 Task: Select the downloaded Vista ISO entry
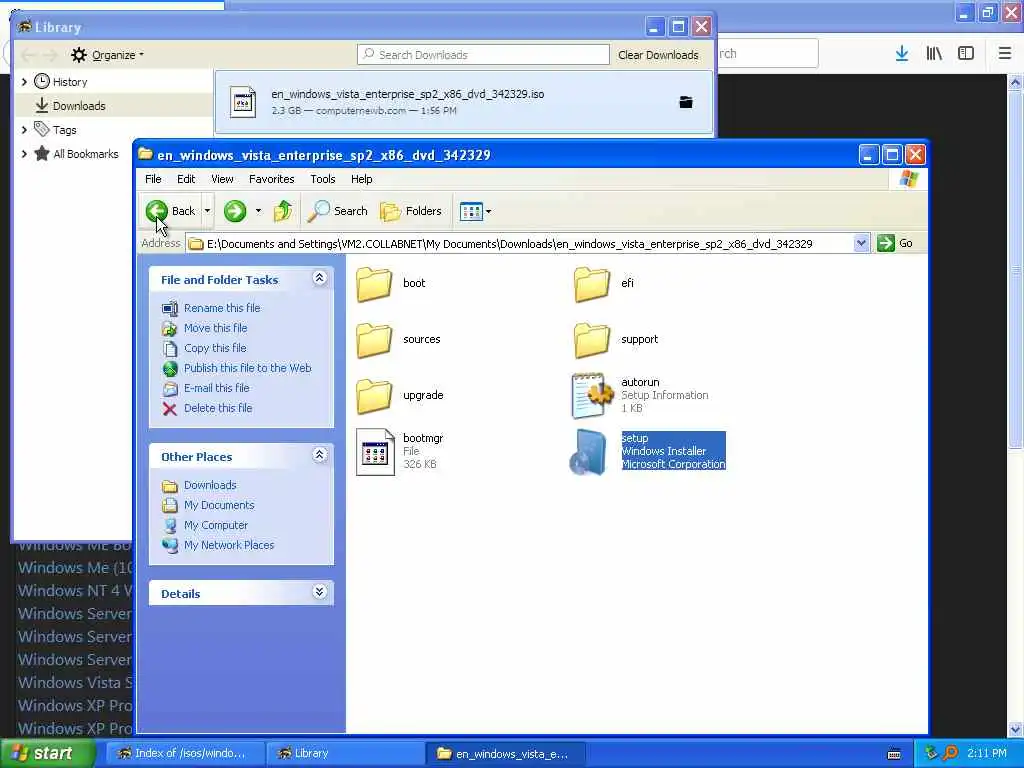[x=464, y=102]
